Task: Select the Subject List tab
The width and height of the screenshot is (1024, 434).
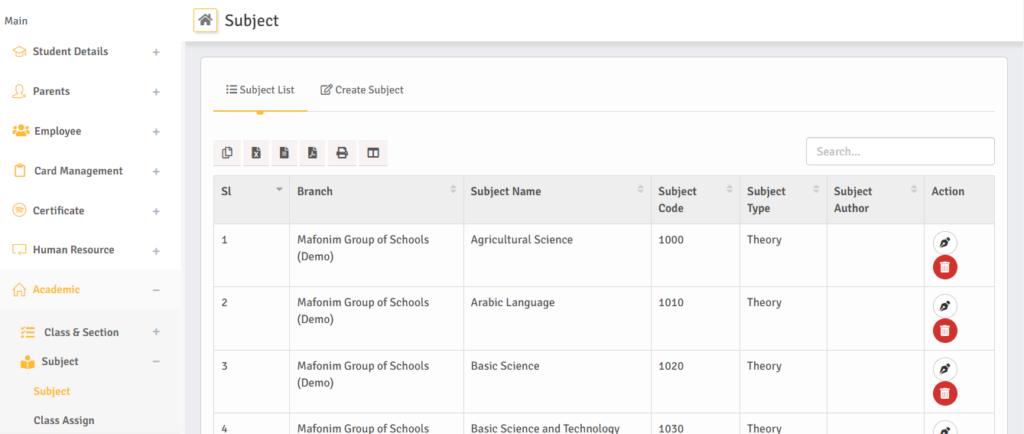Action: coord(260,90)
